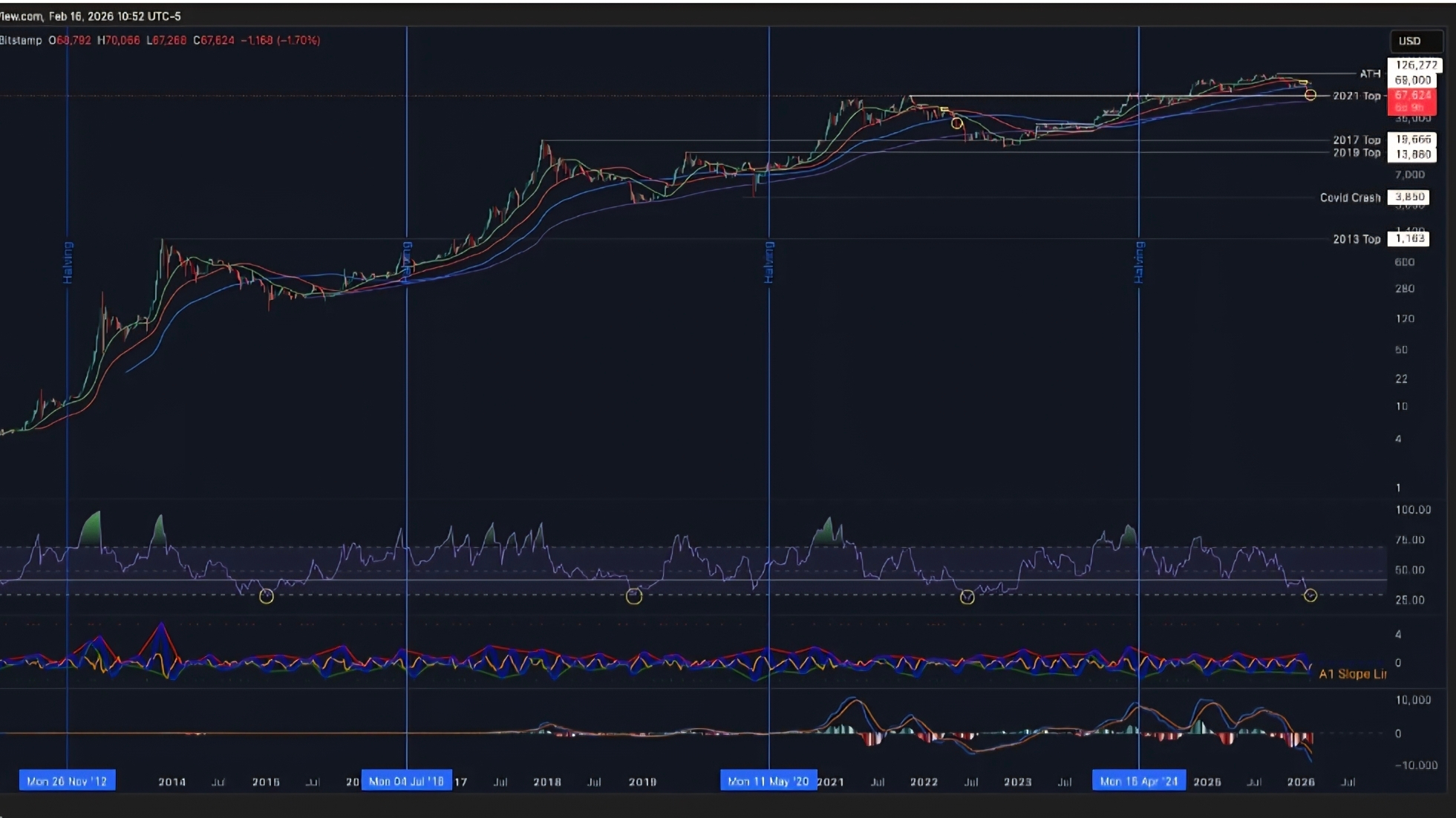Click the 2013 Top price label 1,163
Viewport: 1456px width, 818px height.
(x=1409, y=238)
